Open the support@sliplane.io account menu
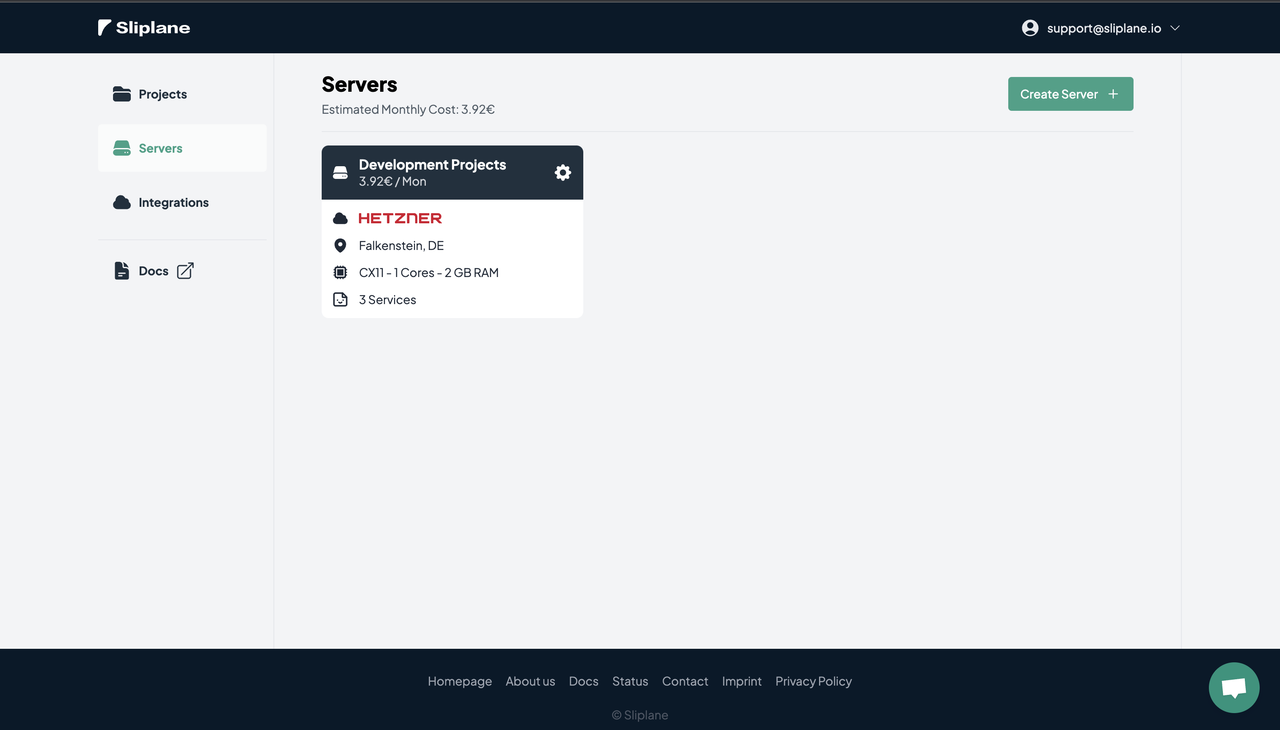This screenshot has width=1280, height=730. click(1101, 28)
